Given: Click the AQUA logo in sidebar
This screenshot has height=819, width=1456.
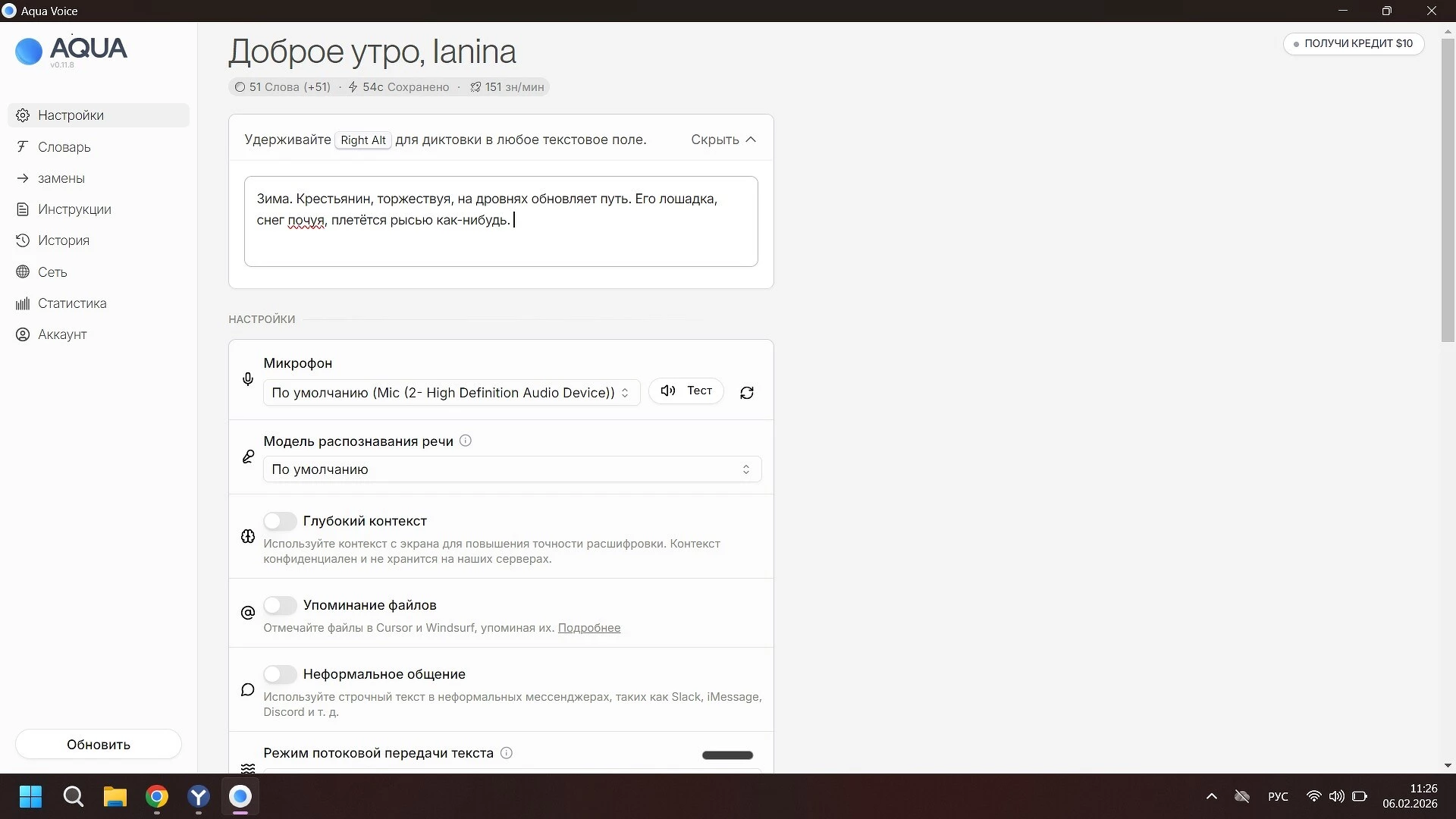Looking at the screenshot, I should pos(71,51).
